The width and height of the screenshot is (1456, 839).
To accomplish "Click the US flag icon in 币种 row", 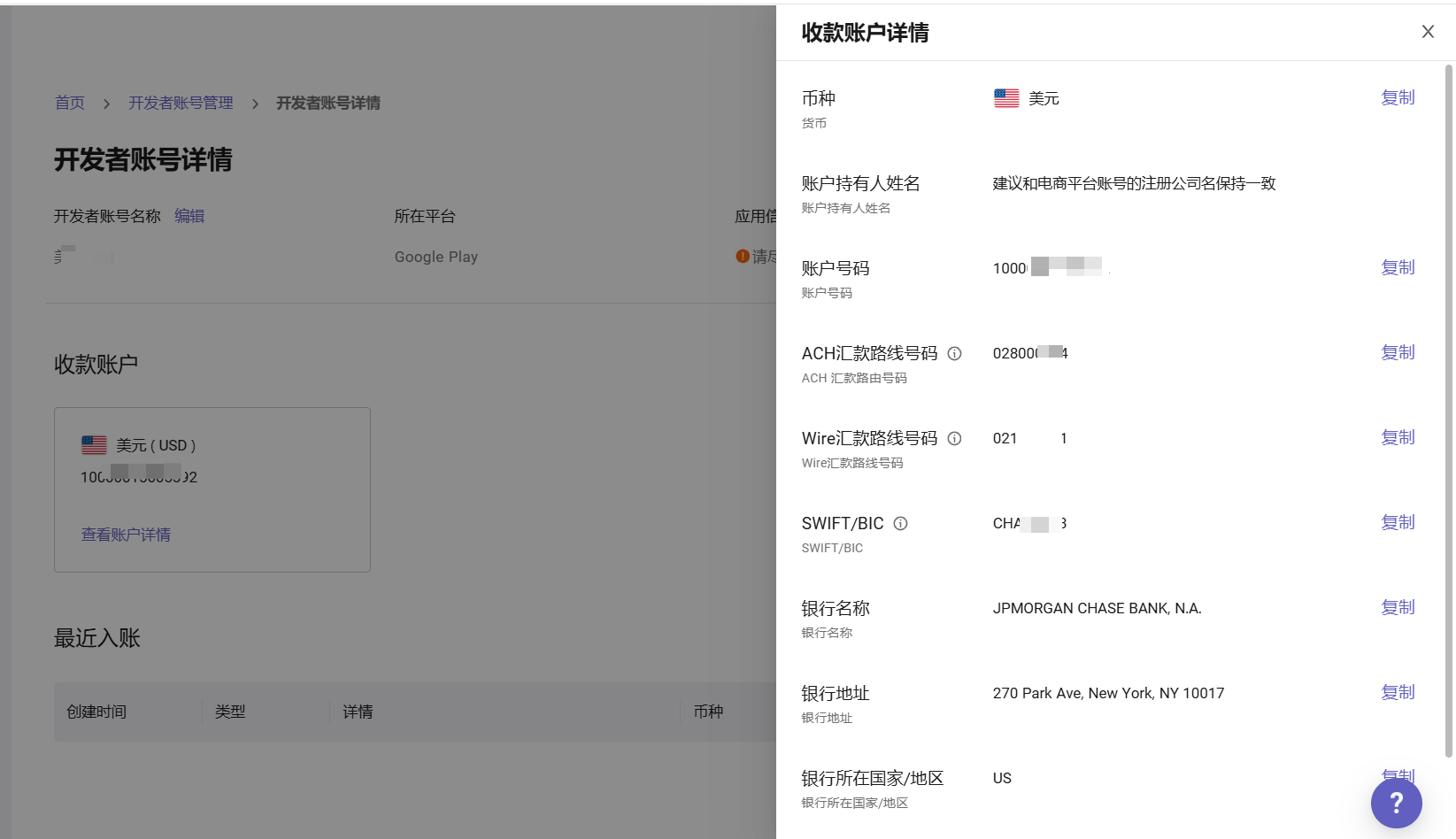I will point(1006,98).
